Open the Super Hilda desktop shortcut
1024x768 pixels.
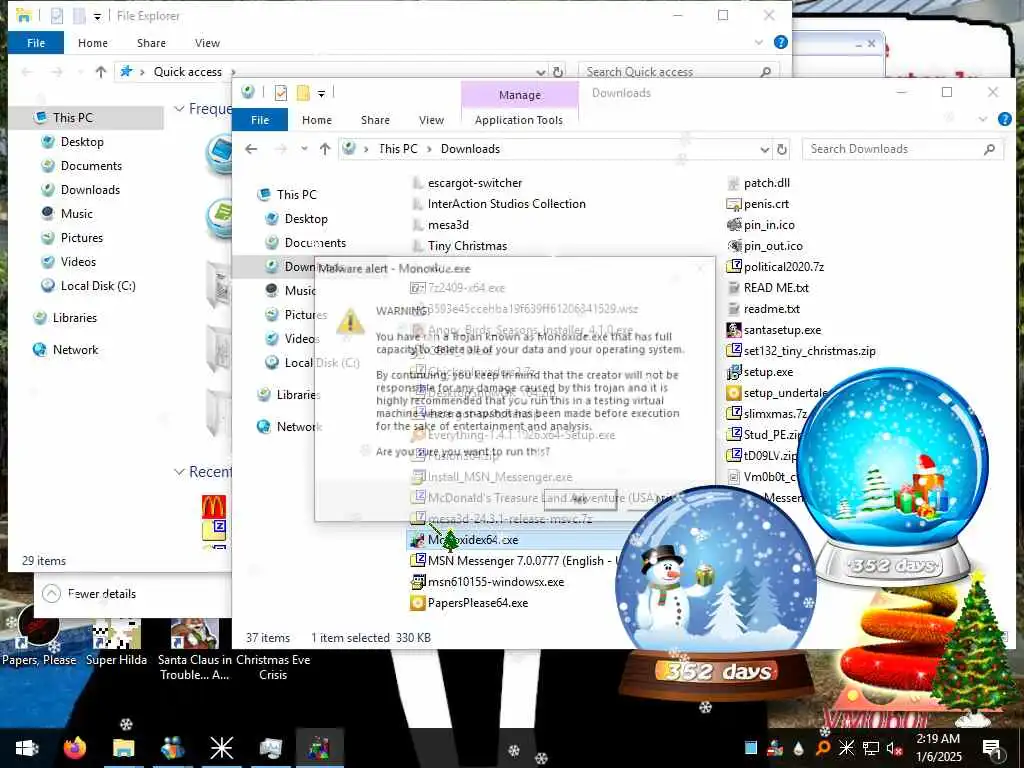(x=116, y=643)
